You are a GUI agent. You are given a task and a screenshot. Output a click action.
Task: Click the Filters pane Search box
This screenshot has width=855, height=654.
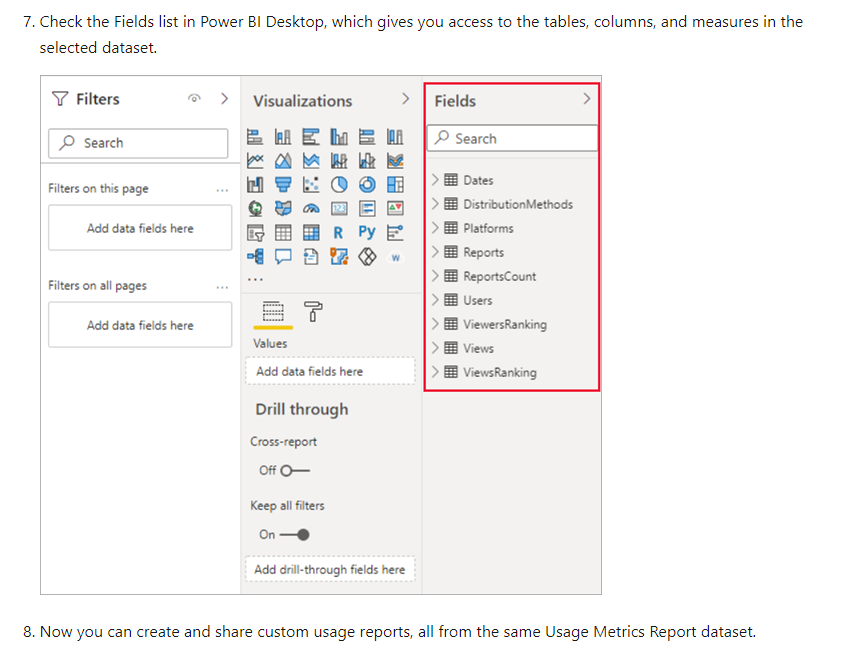coord(138,143)
